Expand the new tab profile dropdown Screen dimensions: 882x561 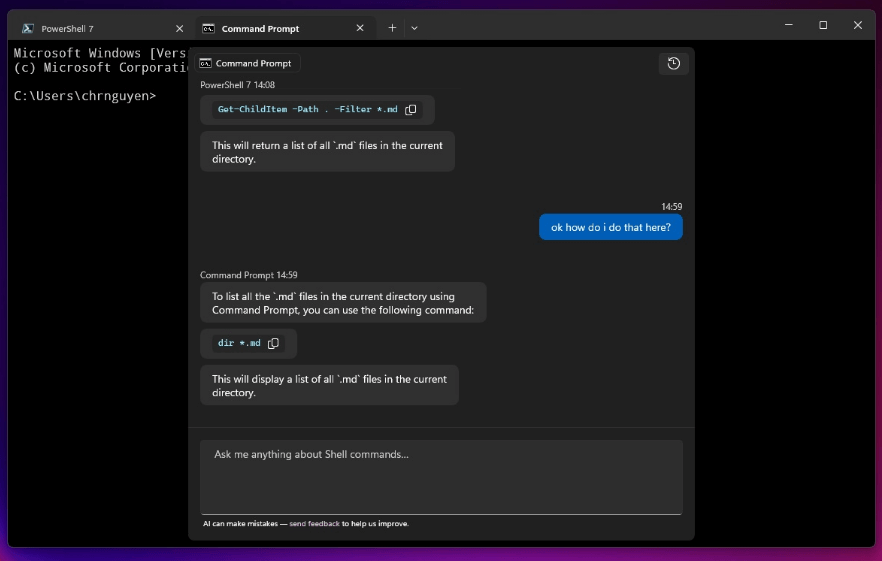(415, 28)
